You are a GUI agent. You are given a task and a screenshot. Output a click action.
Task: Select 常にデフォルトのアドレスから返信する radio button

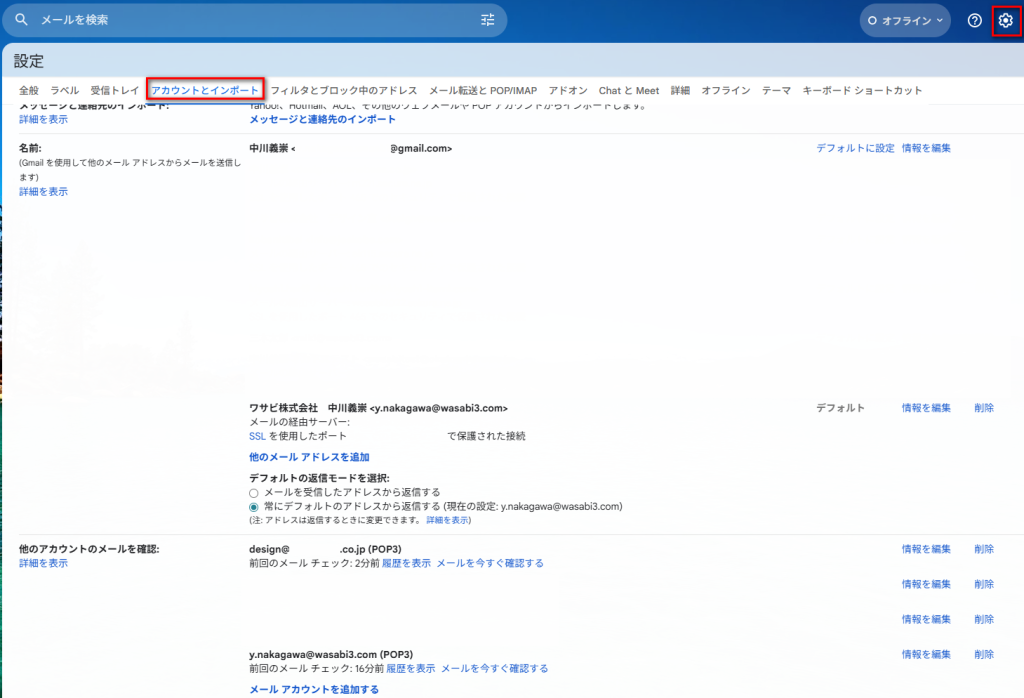coord(254,507)
